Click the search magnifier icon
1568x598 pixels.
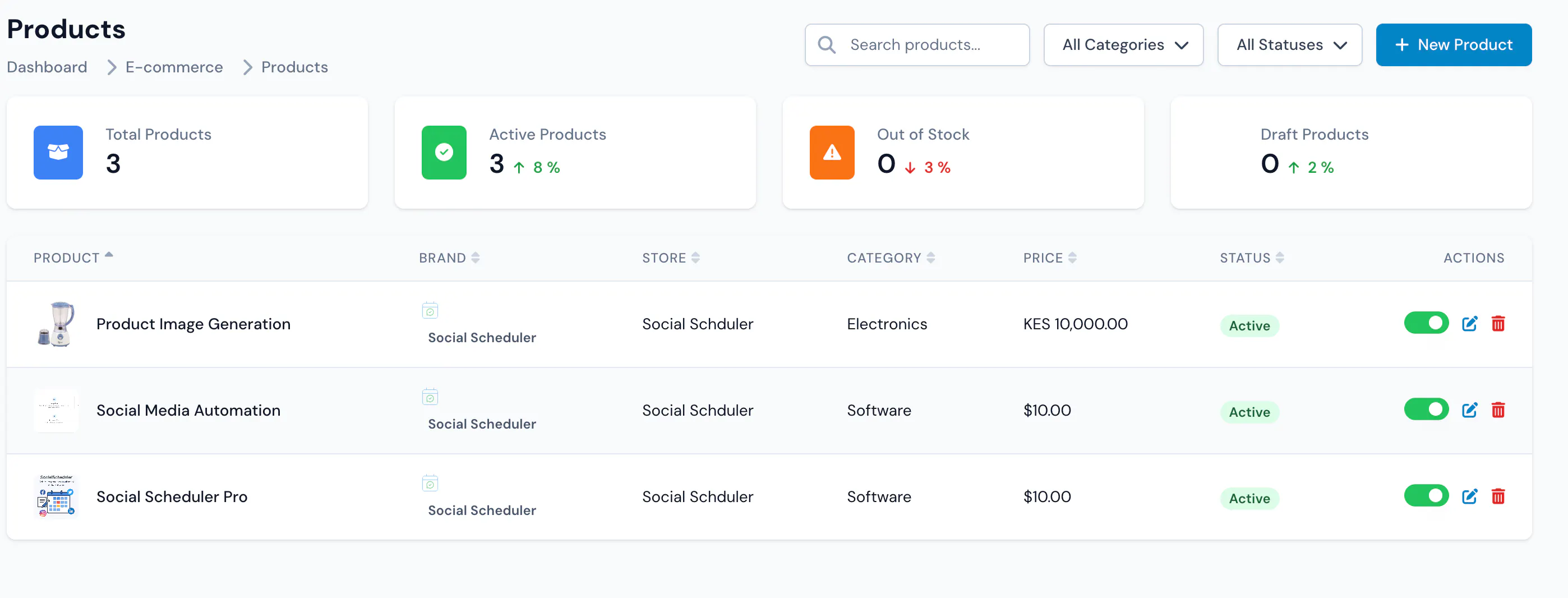(x=826, y=44)
